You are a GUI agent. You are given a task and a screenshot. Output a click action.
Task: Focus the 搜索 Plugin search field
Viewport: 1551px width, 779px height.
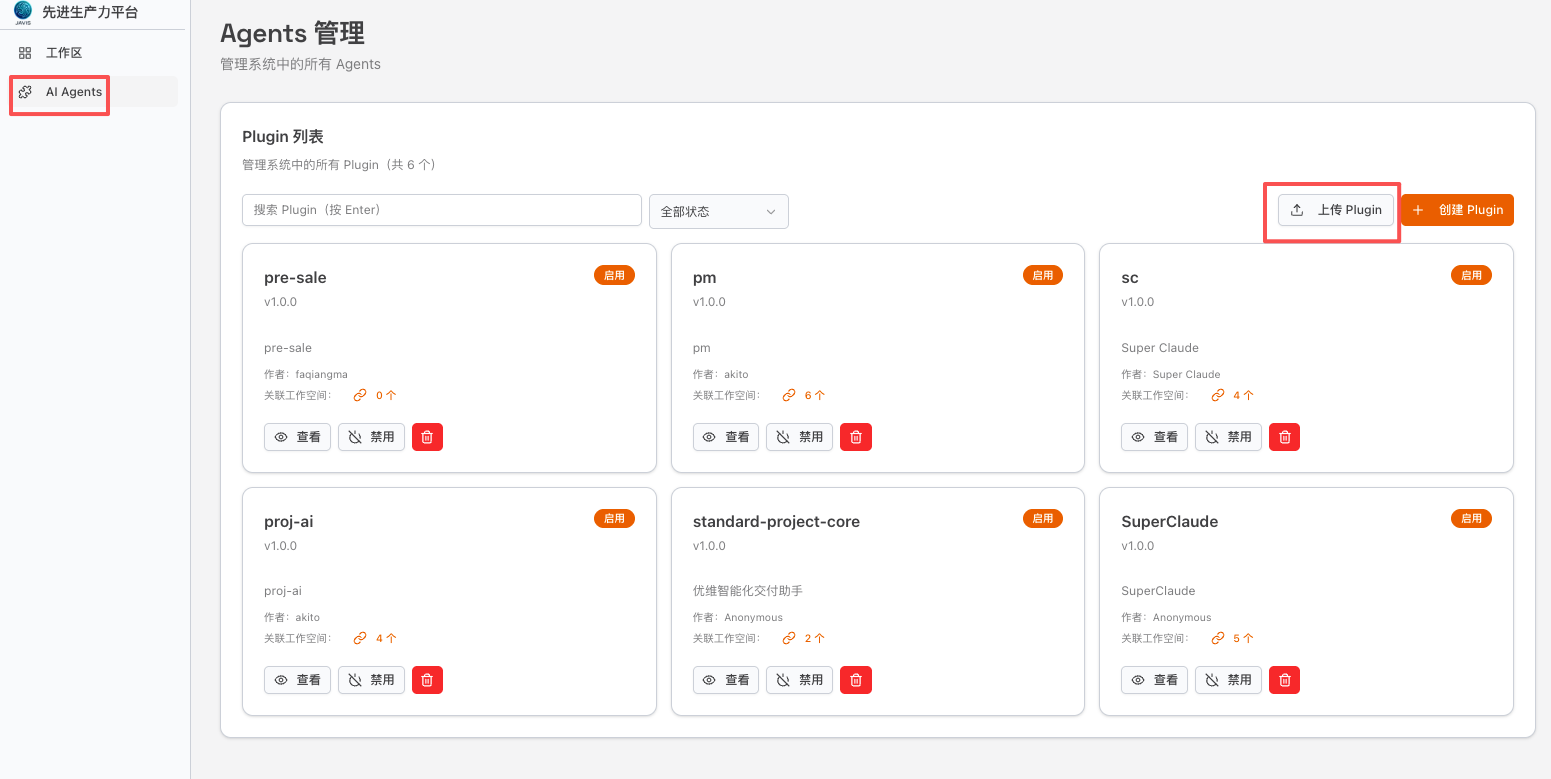[x=441, y=210]
